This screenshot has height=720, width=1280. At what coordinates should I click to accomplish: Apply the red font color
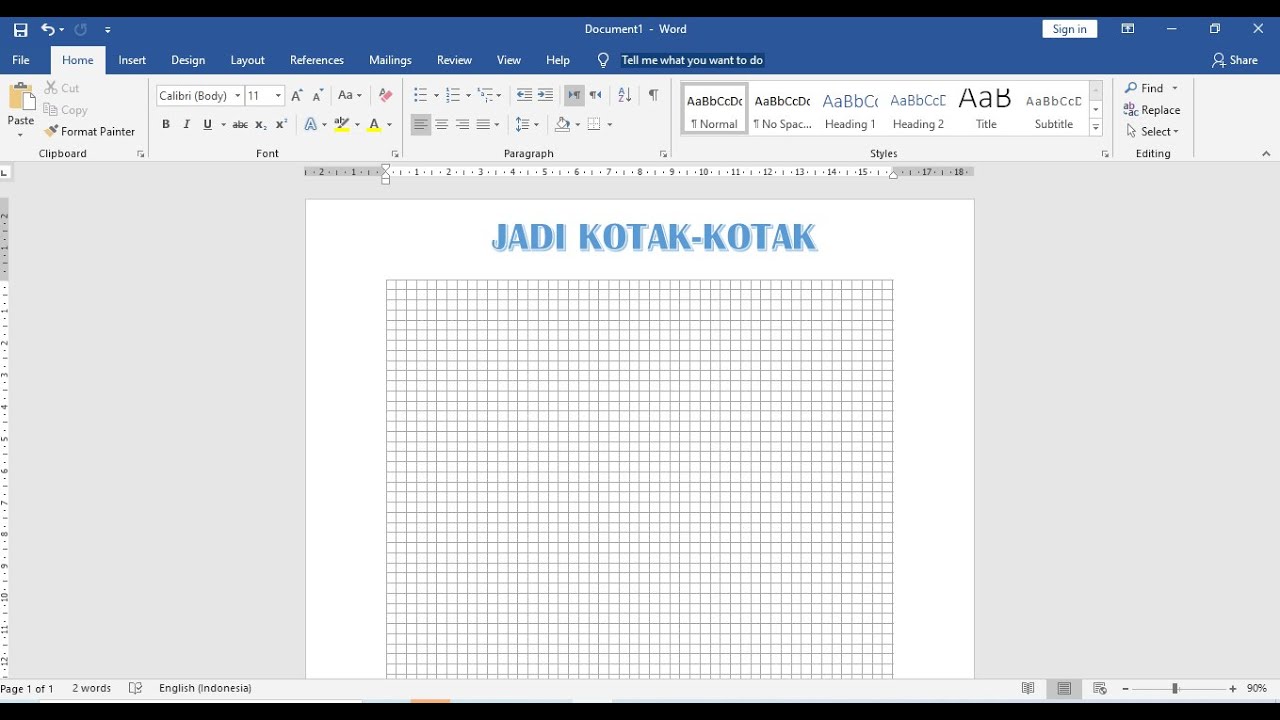coord(374,125)
